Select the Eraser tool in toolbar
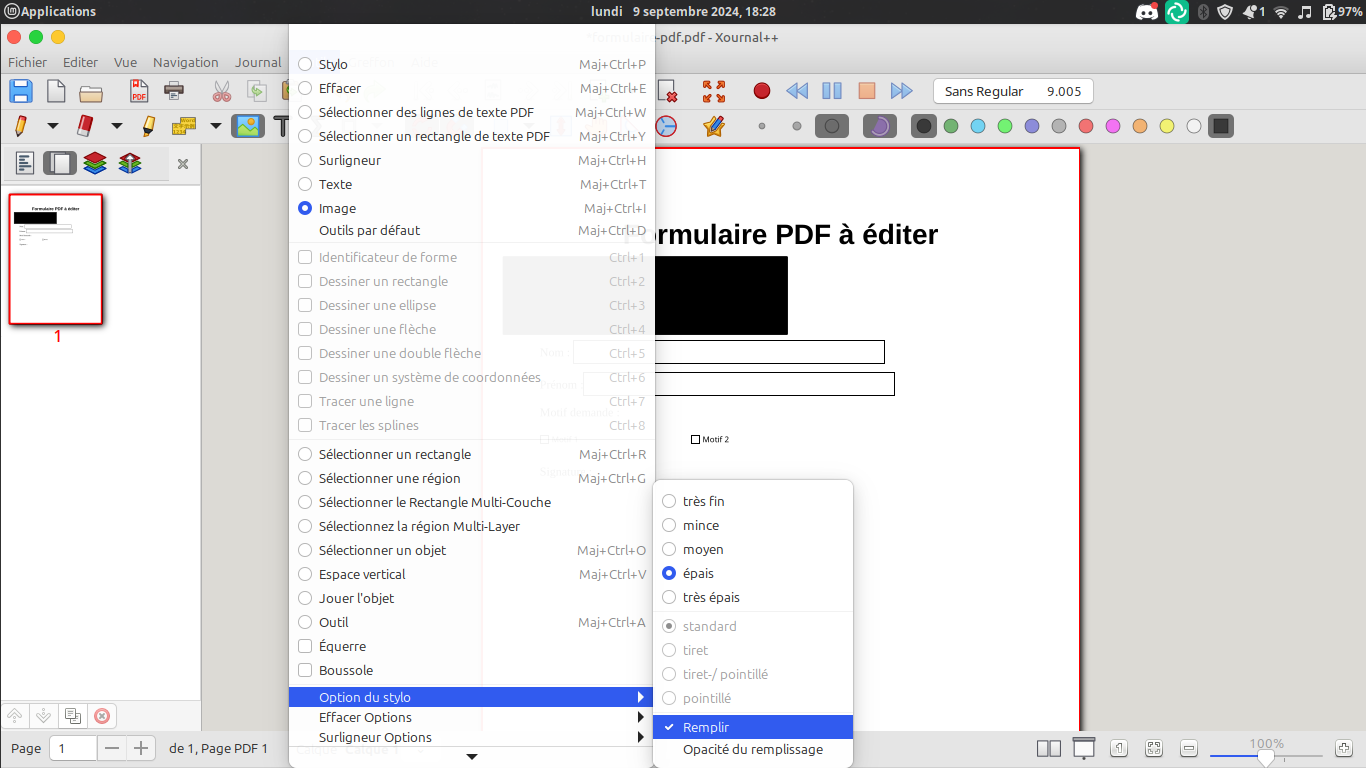 85,126
